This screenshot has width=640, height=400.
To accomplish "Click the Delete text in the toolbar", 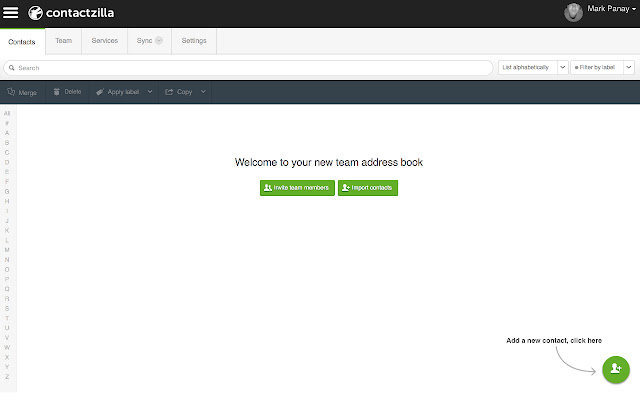I will (x=73, y=92).
